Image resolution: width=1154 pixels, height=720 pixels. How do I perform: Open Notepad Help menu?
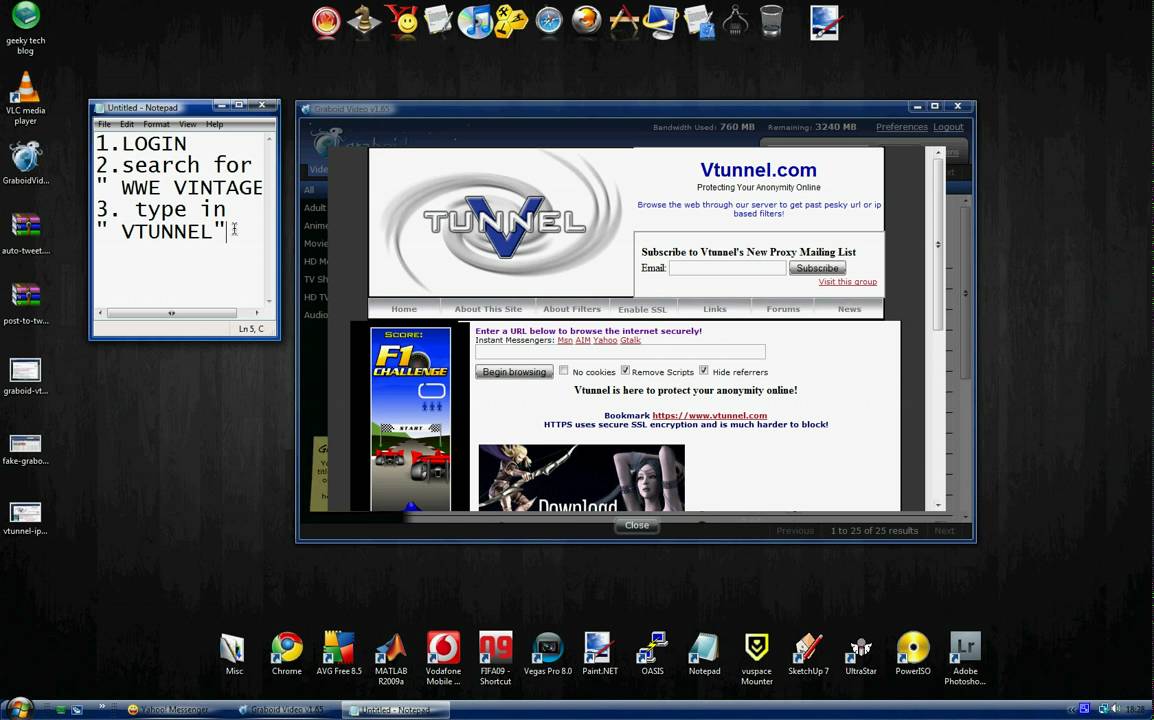tap(214, 124)
